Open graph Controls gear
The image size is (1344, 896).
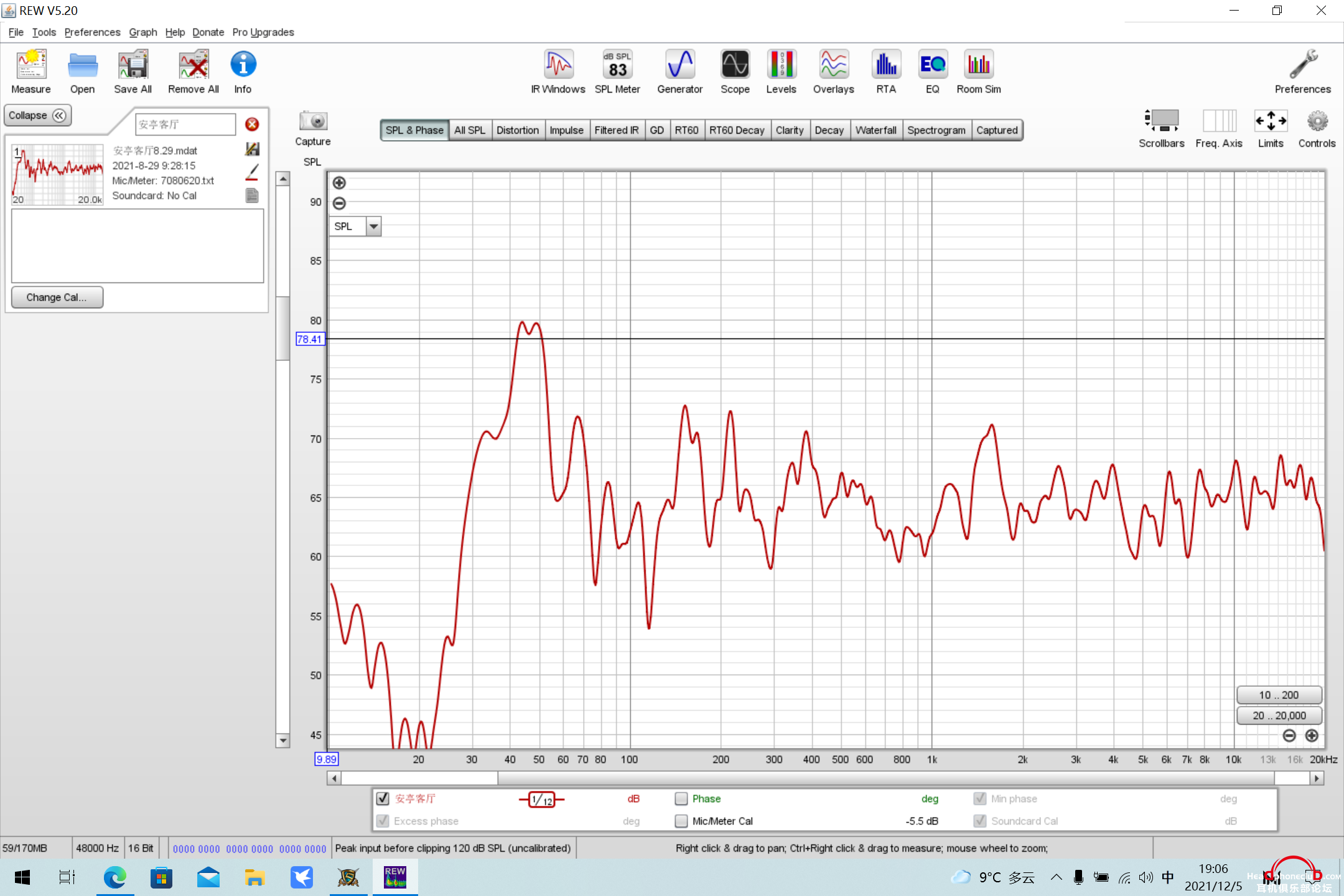click(1317, 121)
